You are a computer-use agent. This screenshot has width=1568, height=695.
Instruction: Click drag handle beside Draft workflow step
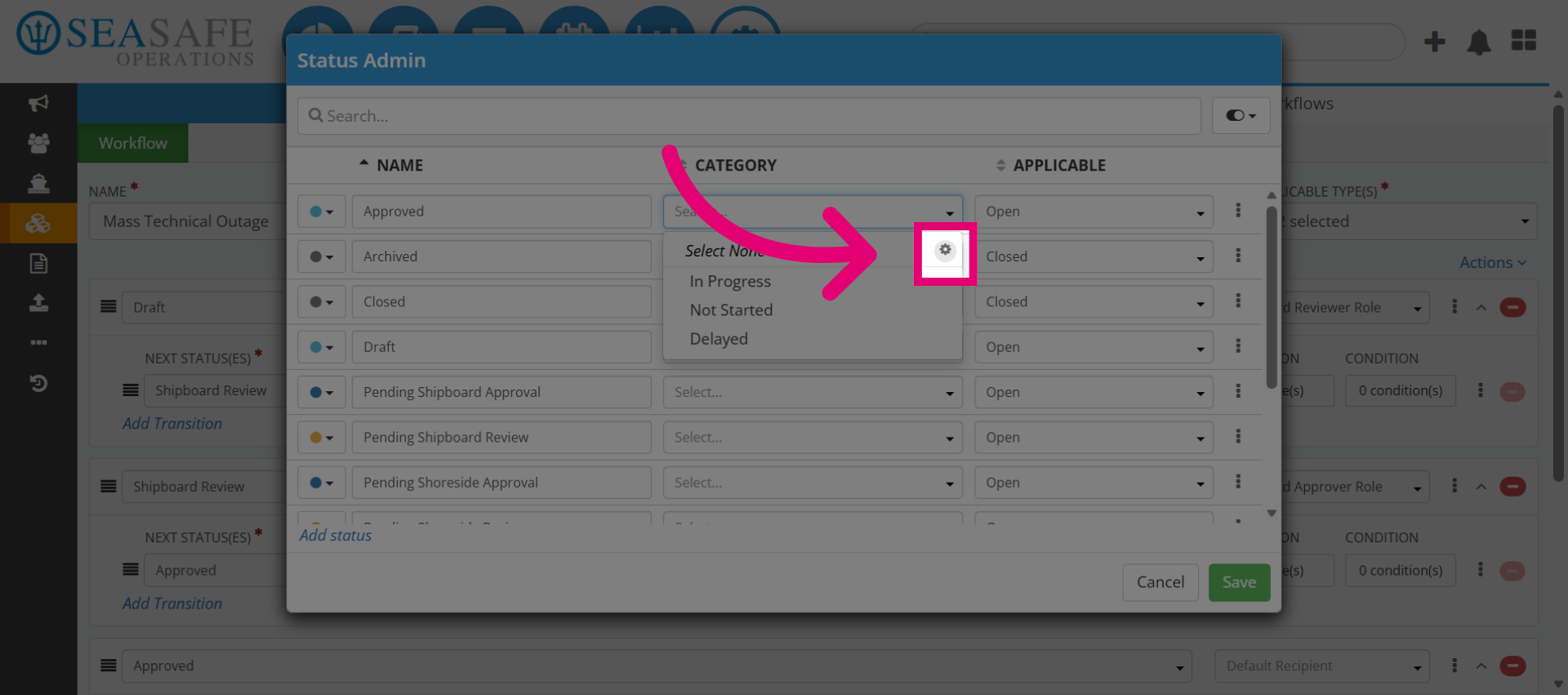109,306
